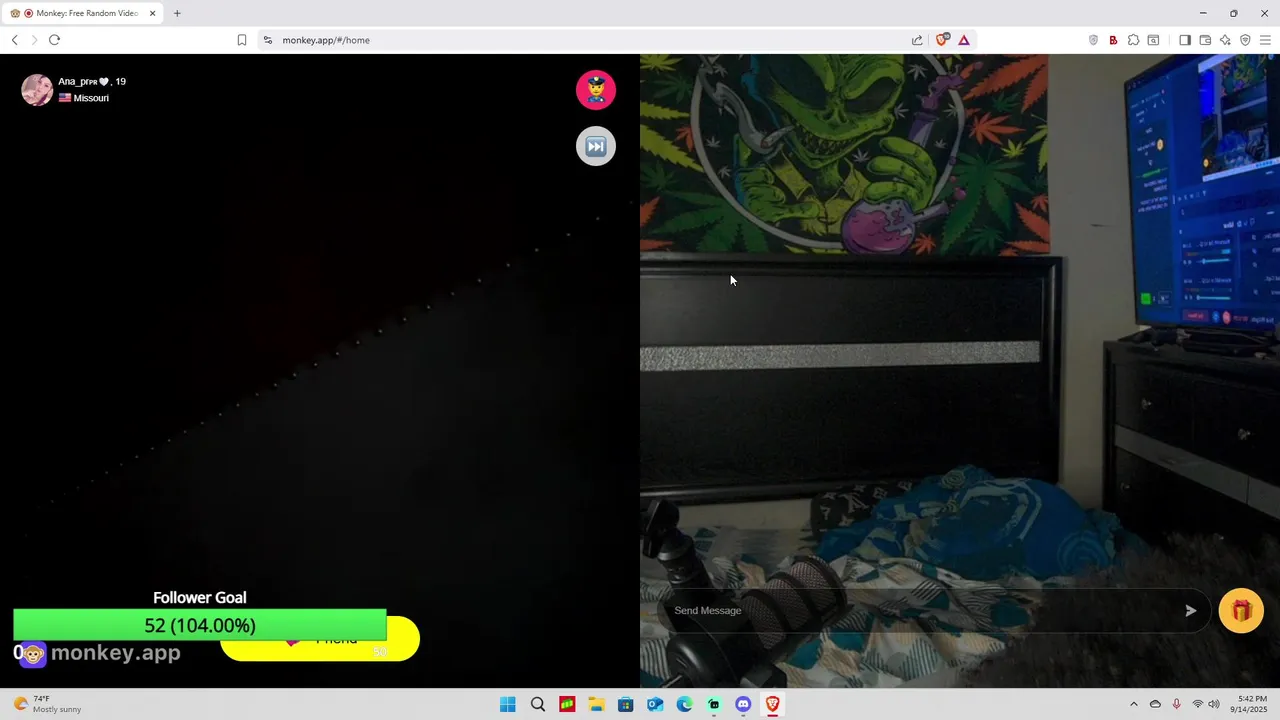Open a new browser tab
The width and height of the screenshot is (1280, 720).
[x=177, y=13]
